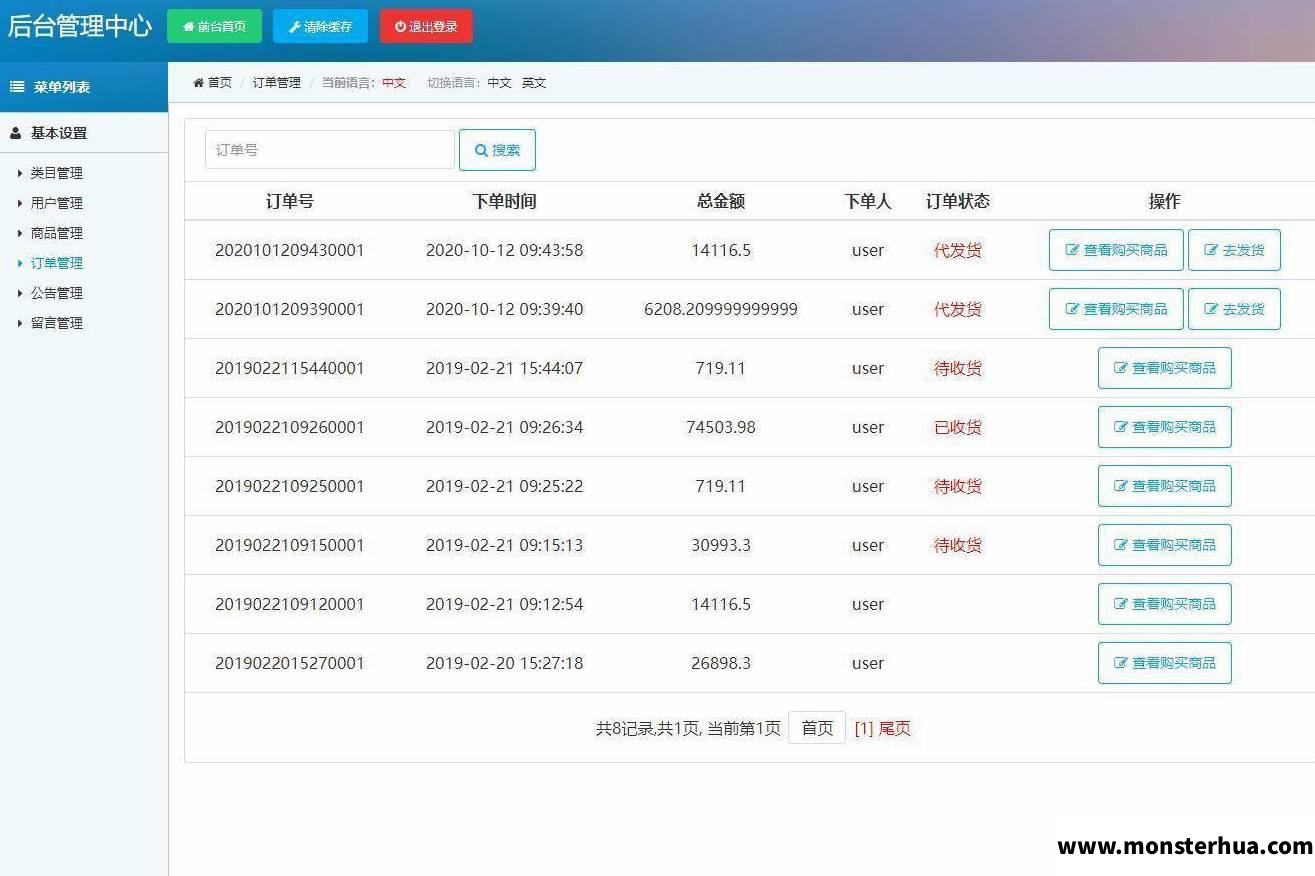Image resolution: width=1315 pixels, height=876 pixels.
Task: Focus the 订单号 search input field
Action: point(329,150)
